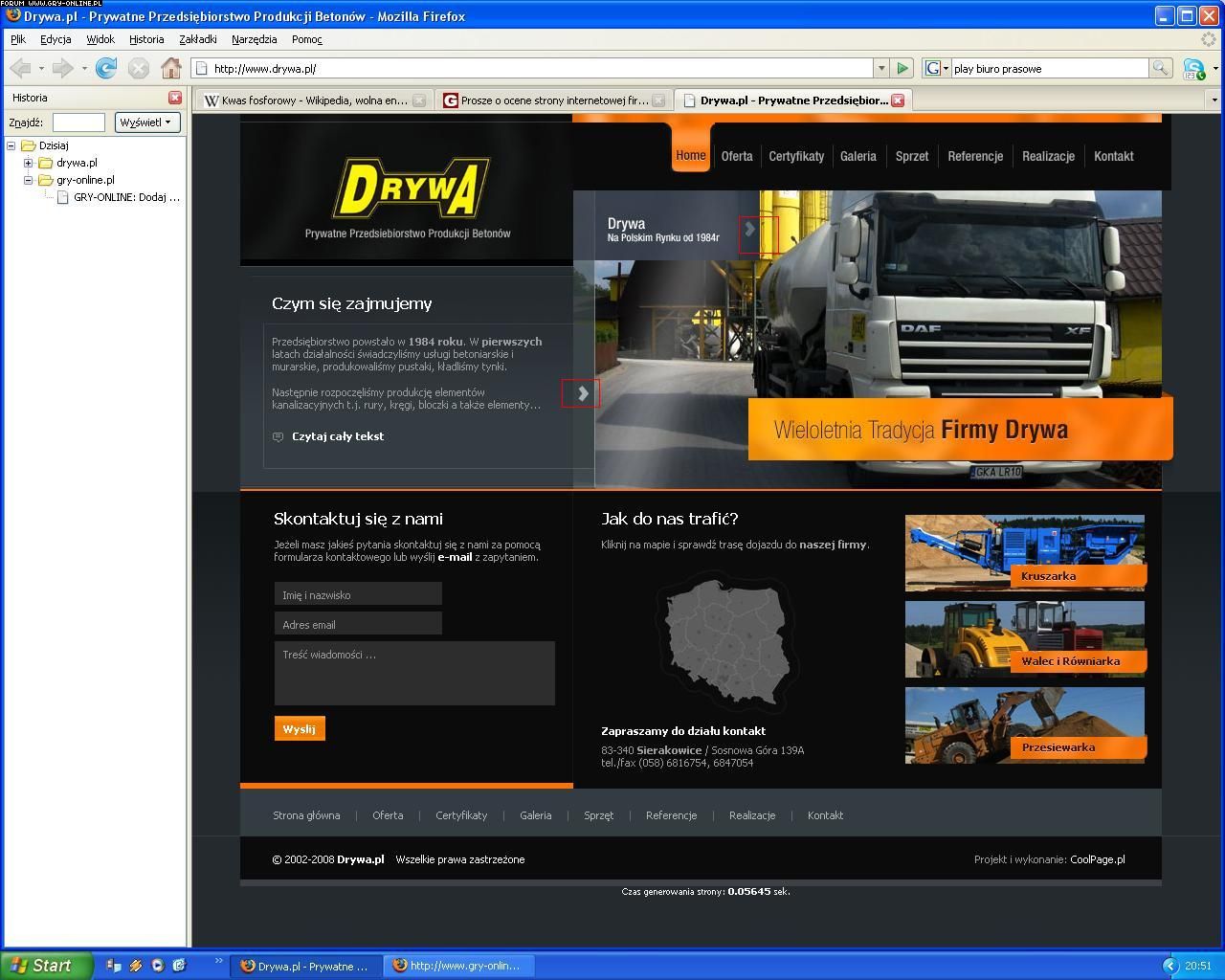Click the Adres email field
1225x980 pixels.
coord(358,624)
